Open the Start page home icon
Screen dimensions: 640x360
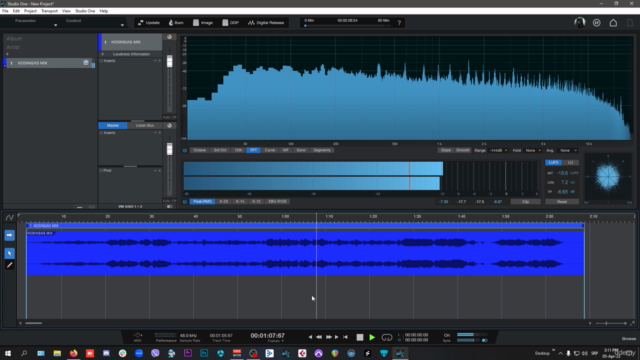613,23
